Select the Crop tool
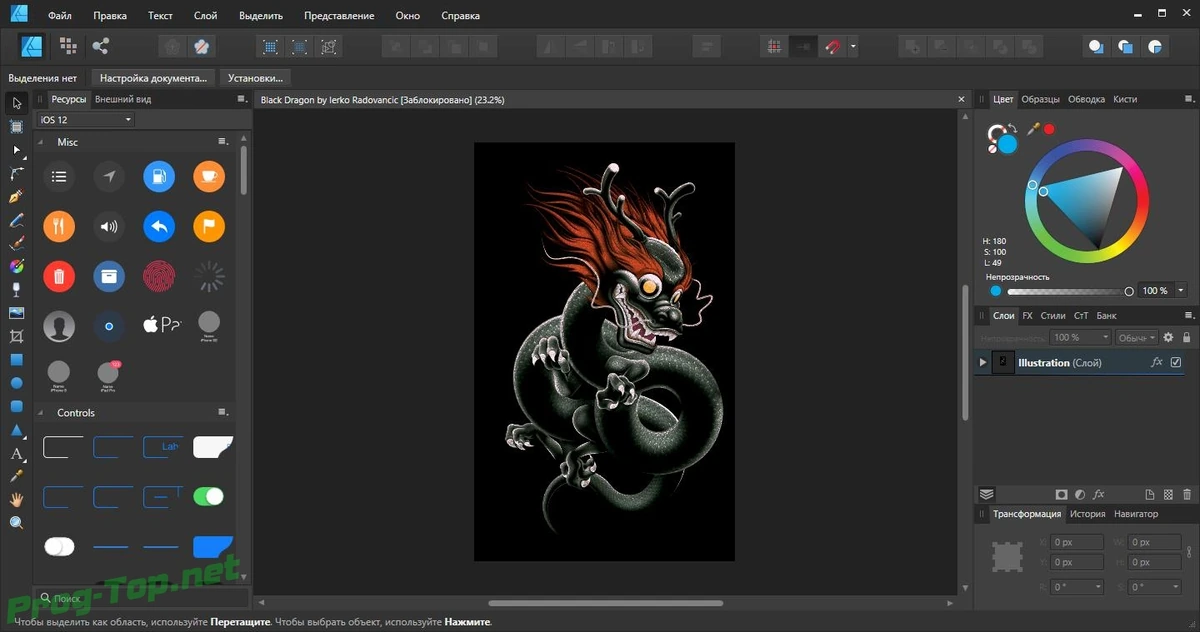Screen dimensions: 1200x632 pos(16,336)
